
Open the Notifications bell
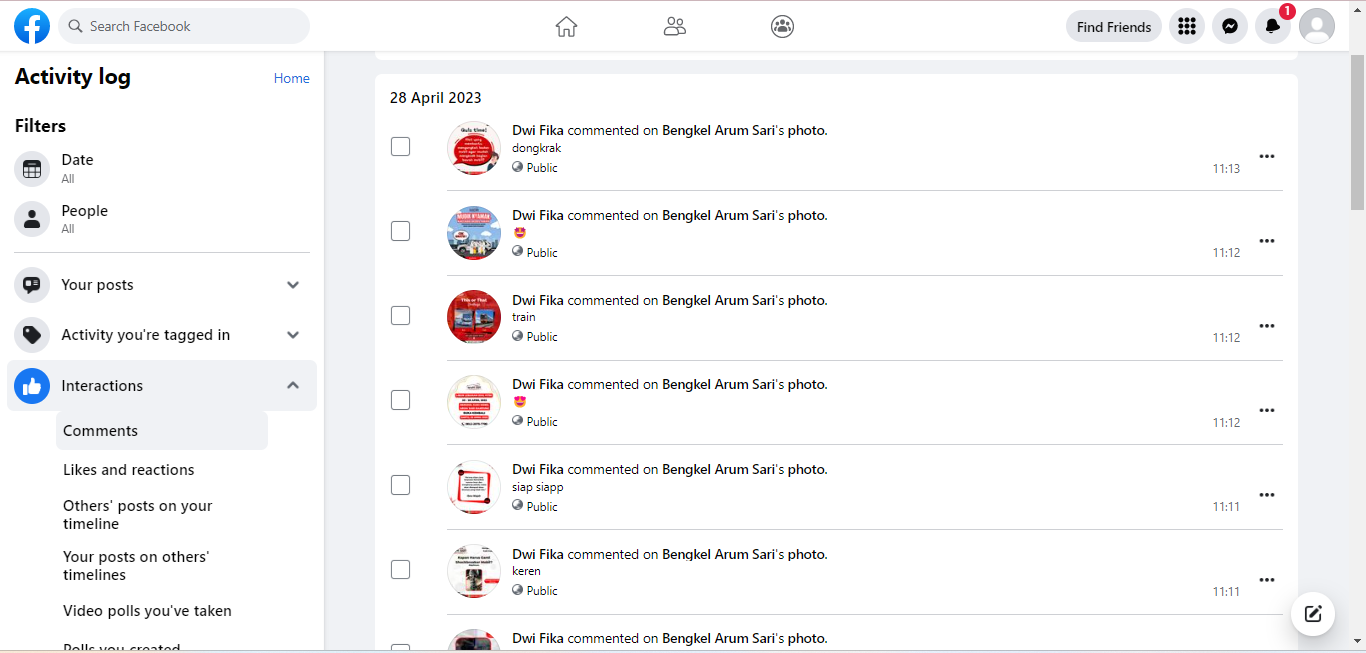1272,27
